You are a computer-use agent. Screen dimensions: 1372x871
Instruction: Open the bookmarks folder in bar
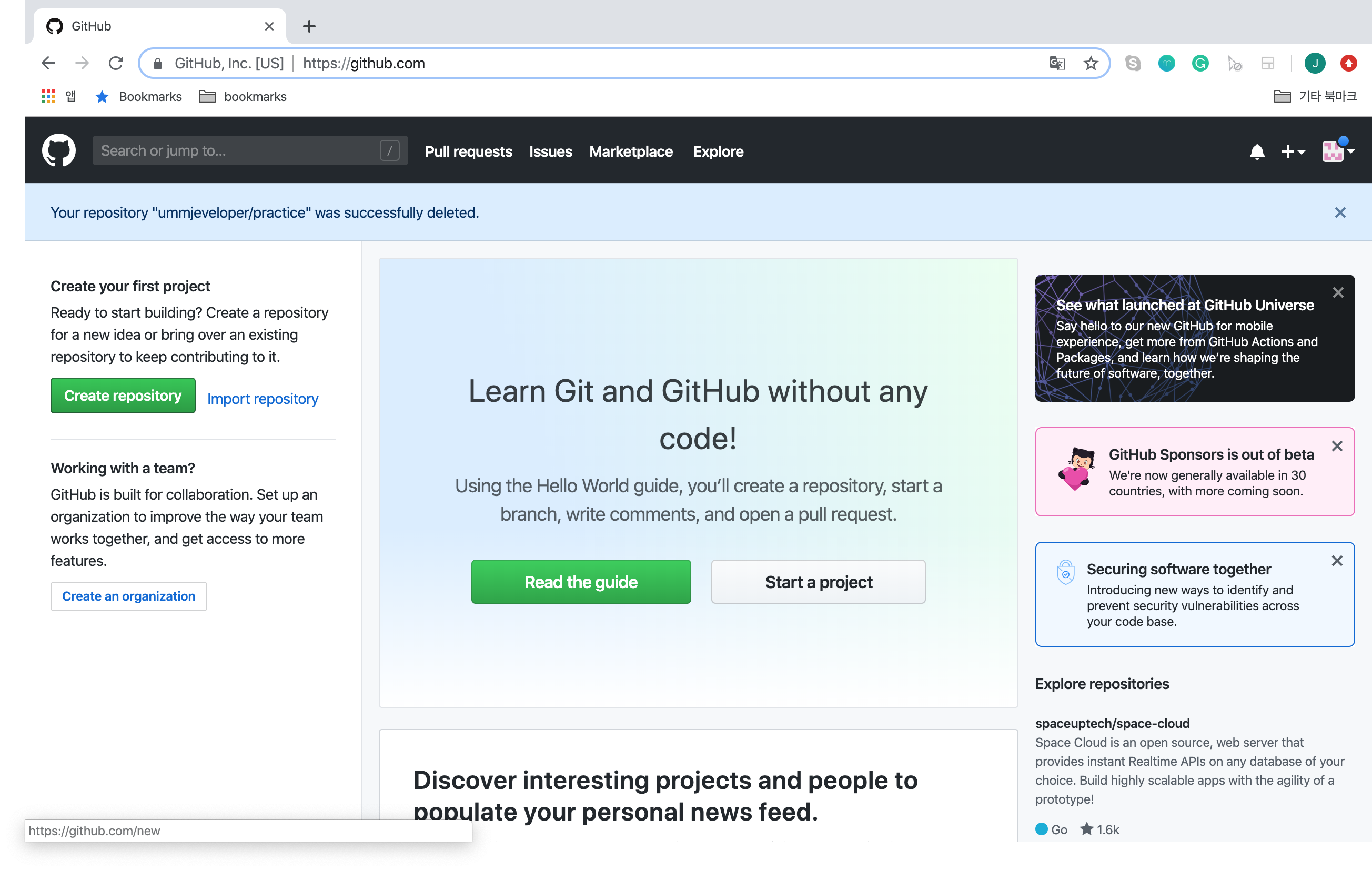pos(243,96)
